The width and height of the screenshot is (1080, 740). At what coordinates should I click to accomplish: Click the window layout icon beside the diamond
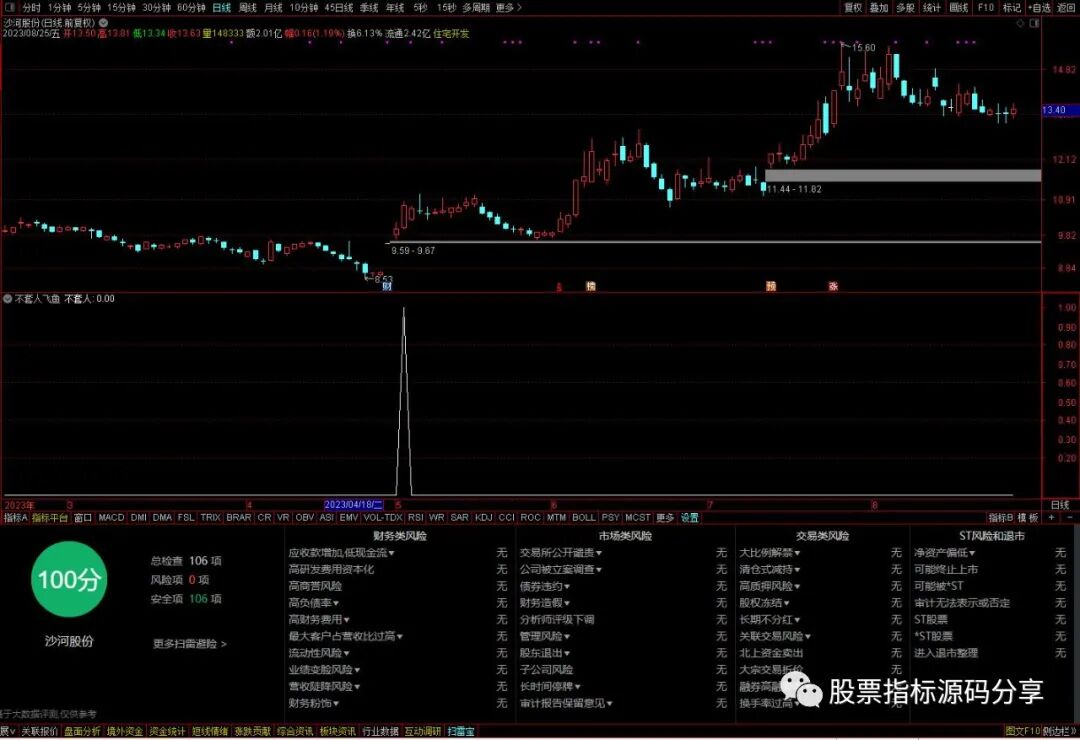click(x=1034, y=23)
